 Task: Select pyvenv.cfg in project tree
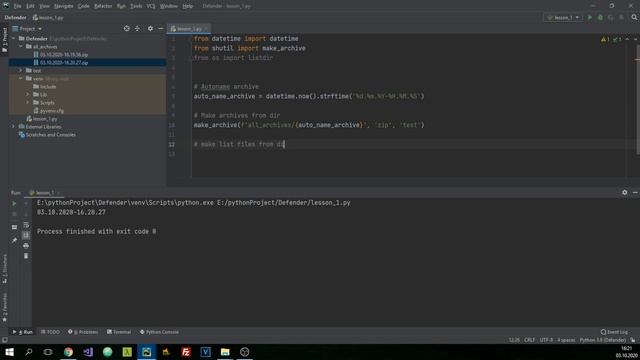tap(52, 111)
